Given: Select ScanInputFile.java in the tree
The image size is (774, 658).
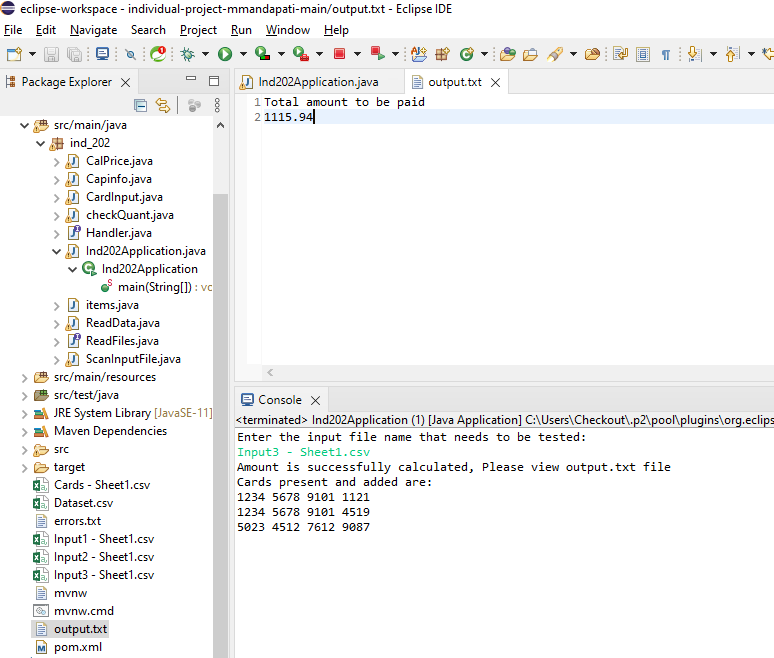Looking at the screenshot, I should click(133, 359).
